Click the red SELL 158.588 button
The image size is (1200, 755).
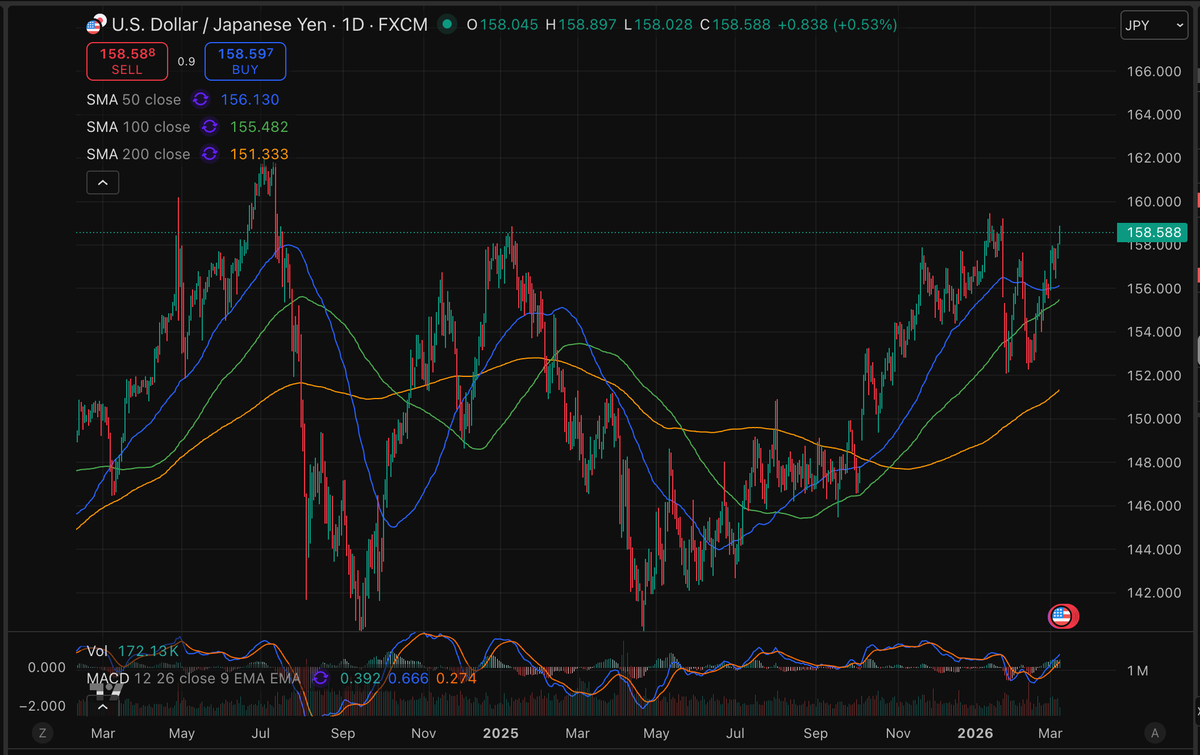126,61
